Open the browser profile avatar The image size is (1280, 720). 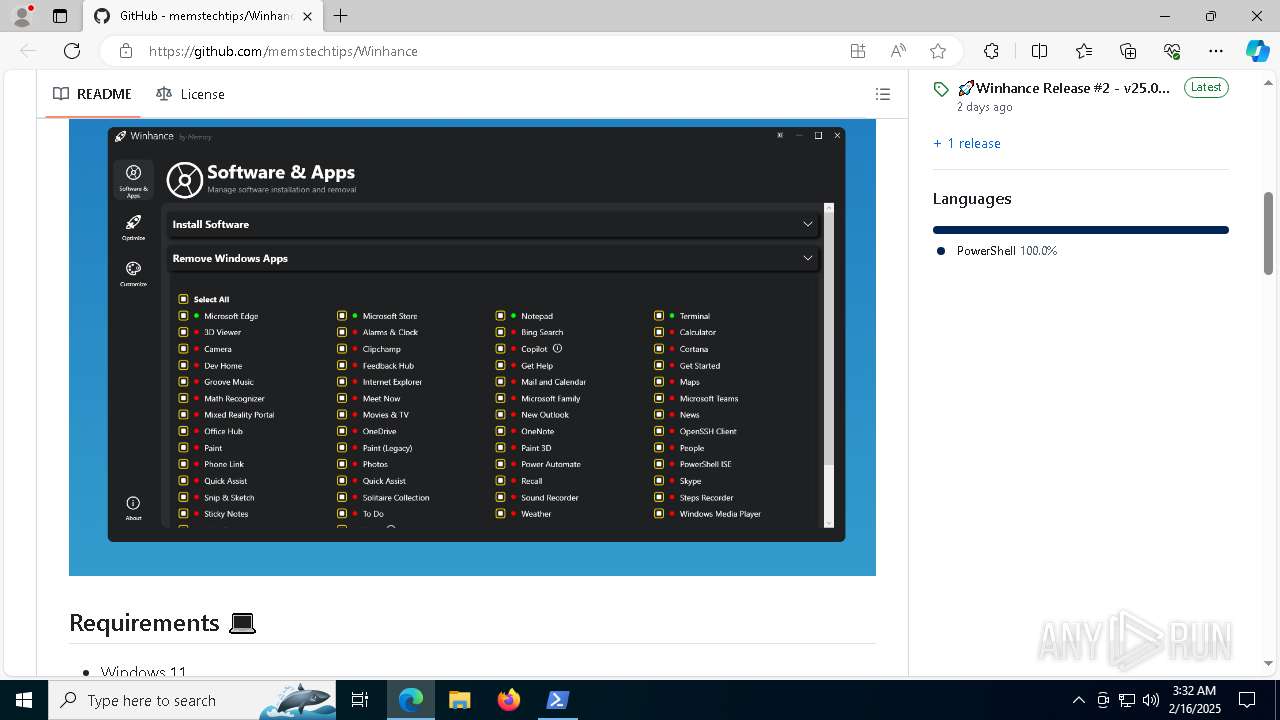coord(22,16)
